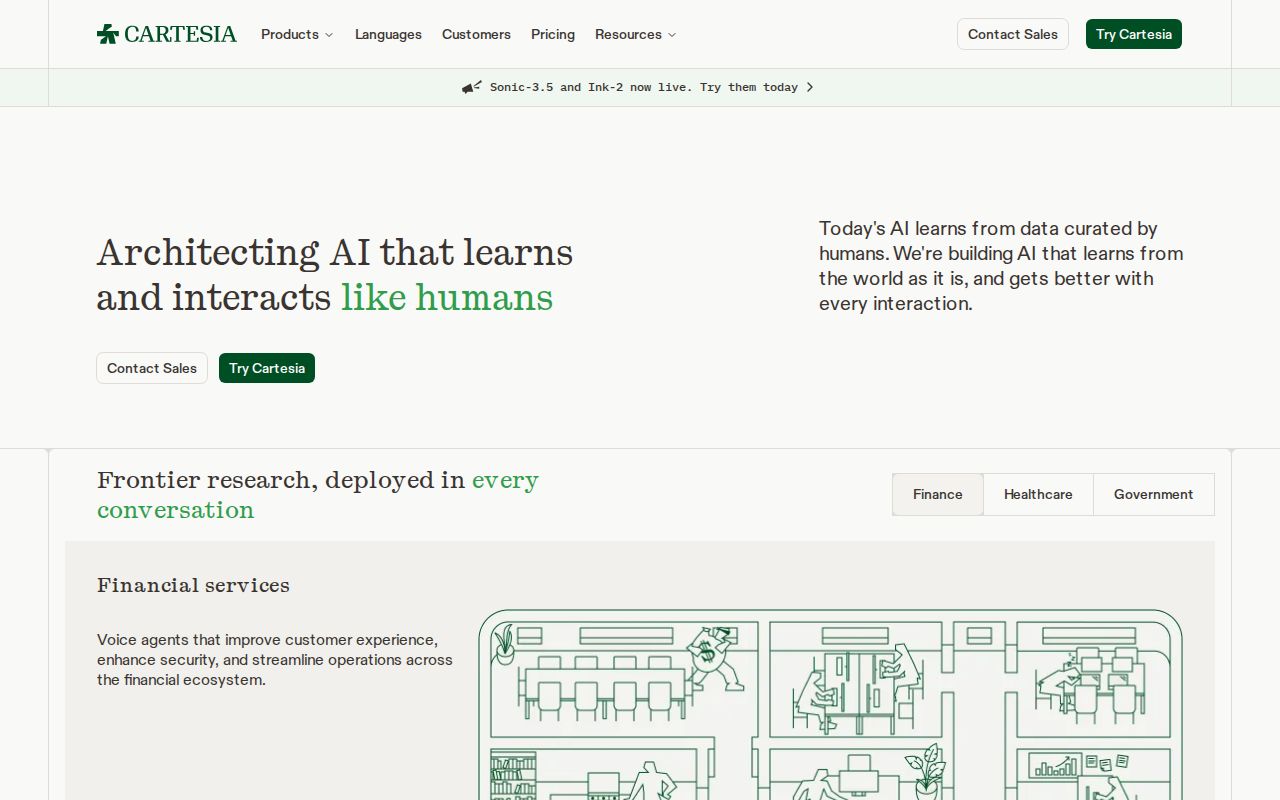Click the 'Financial services' heading

click(193, 585)
